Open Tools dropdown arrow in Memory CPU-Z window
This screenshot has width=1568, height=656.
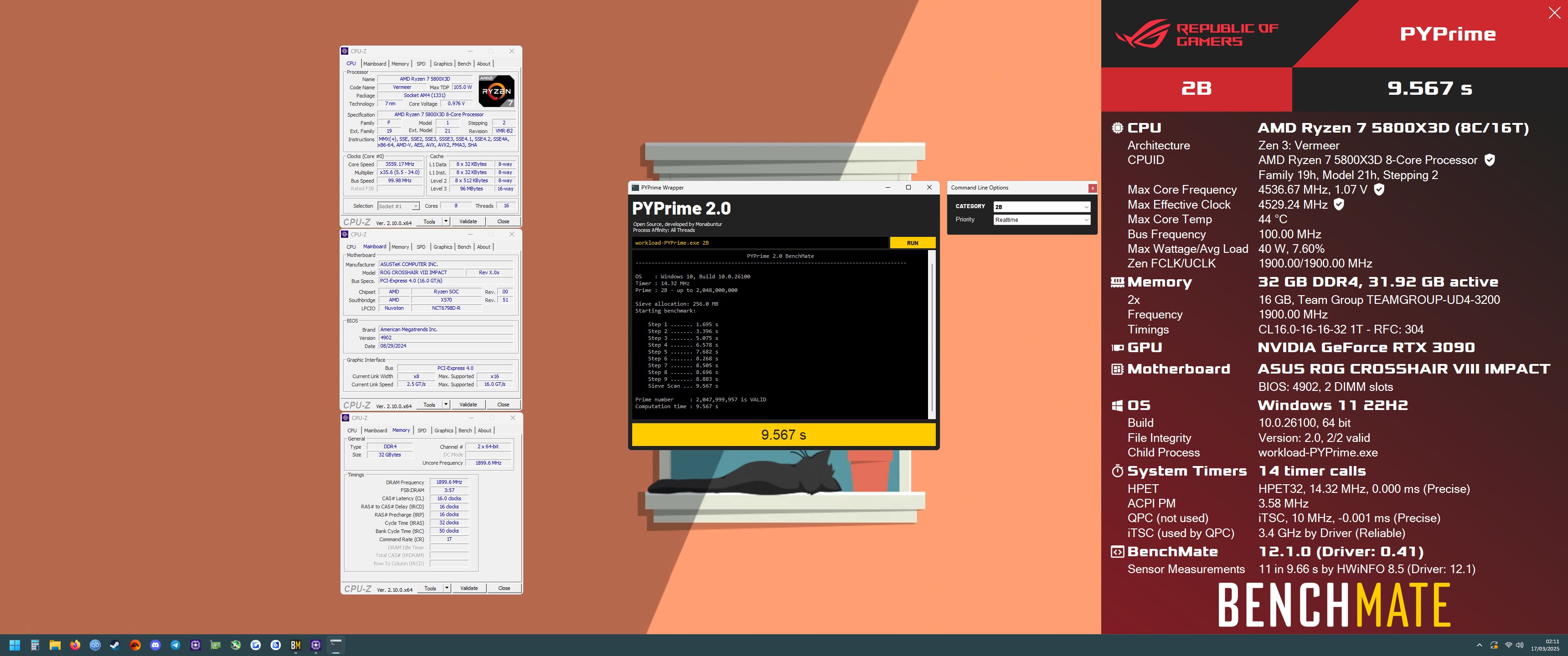(x=447, y=589)
